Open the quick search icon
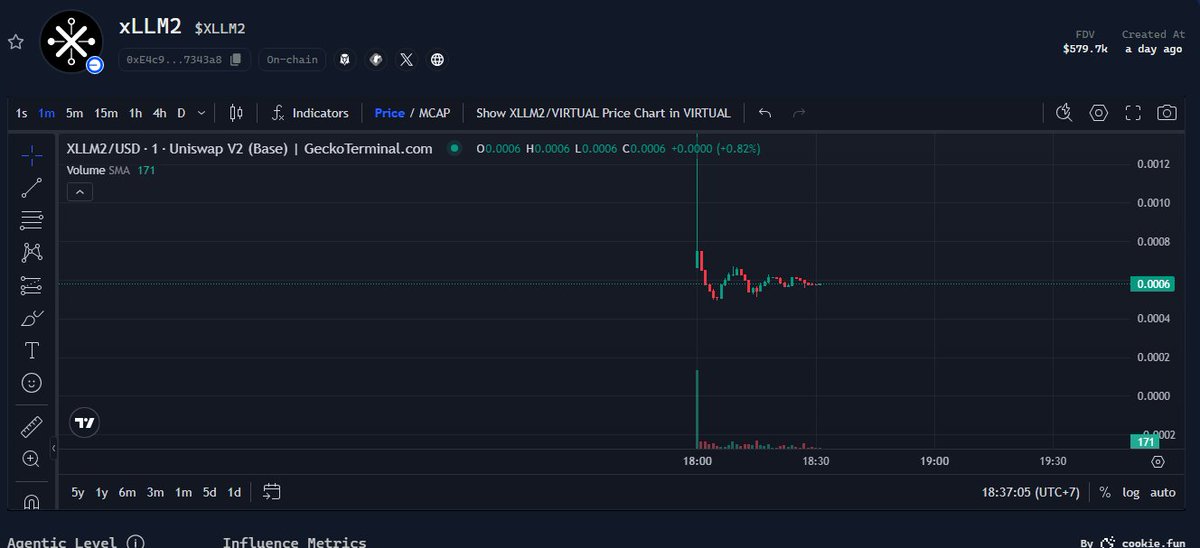Screen dimensions: 1200x548 [x=1064, y=113]
